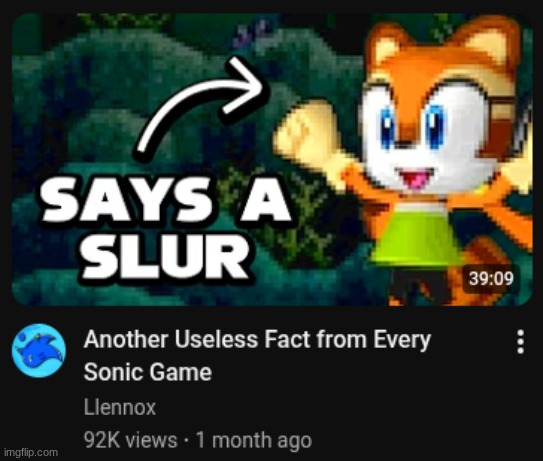This screenshot has height=461, width=543.
Task: Click the 'Sonic Game' second title line
Action: point(148,373)
